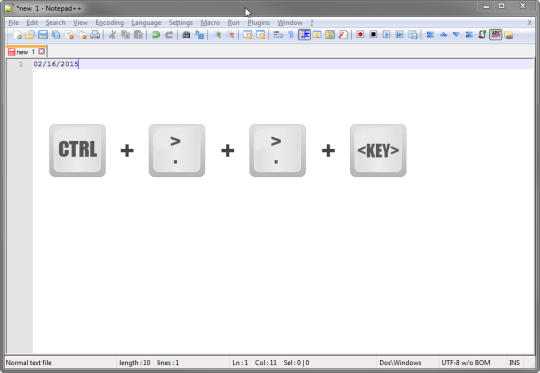Toggle the Indent Guide toolbar button
This screenshot has height=373, width=540.
[304, 35]
